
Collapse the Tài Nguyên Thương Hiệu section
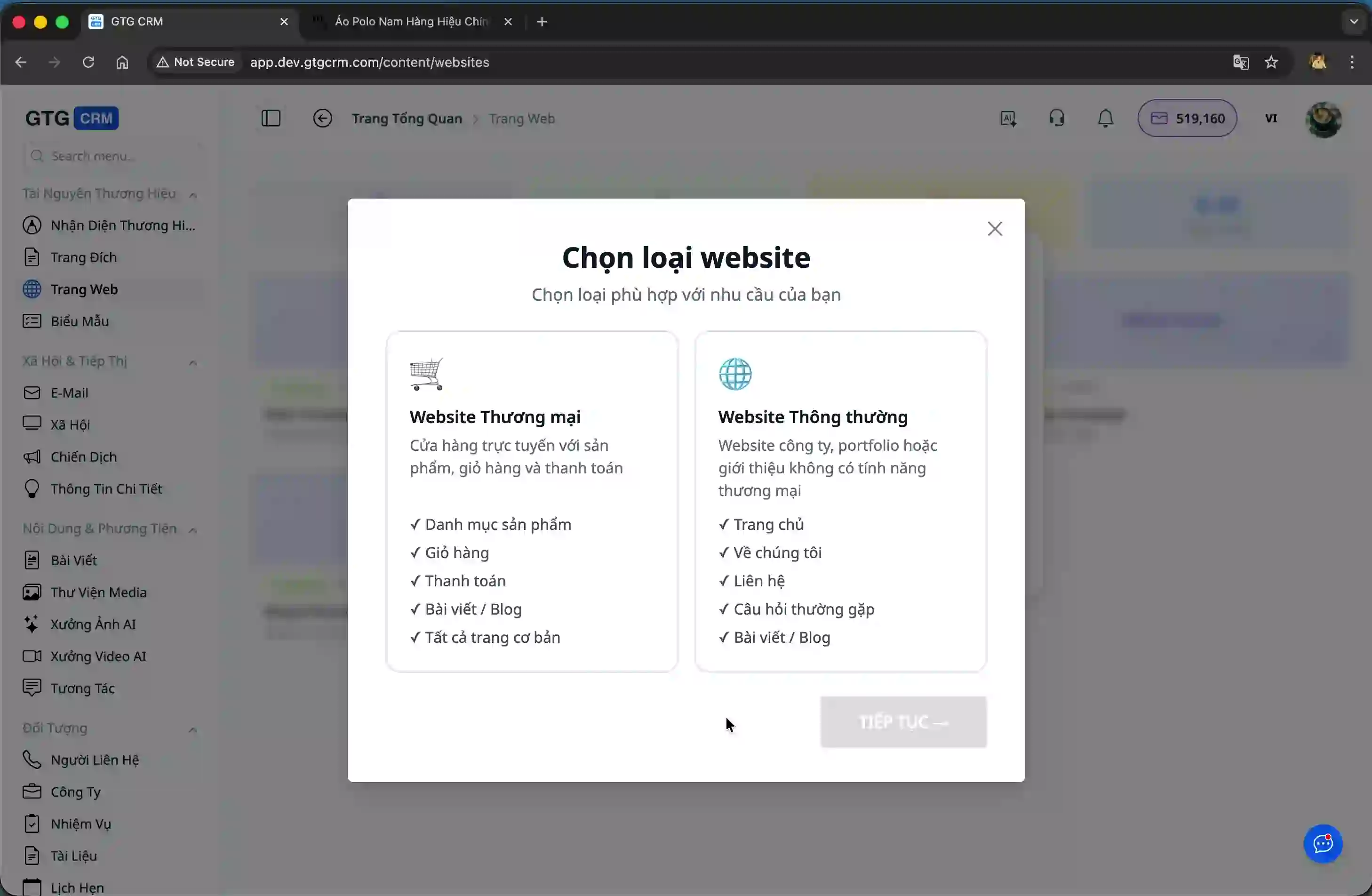(194, 195)
